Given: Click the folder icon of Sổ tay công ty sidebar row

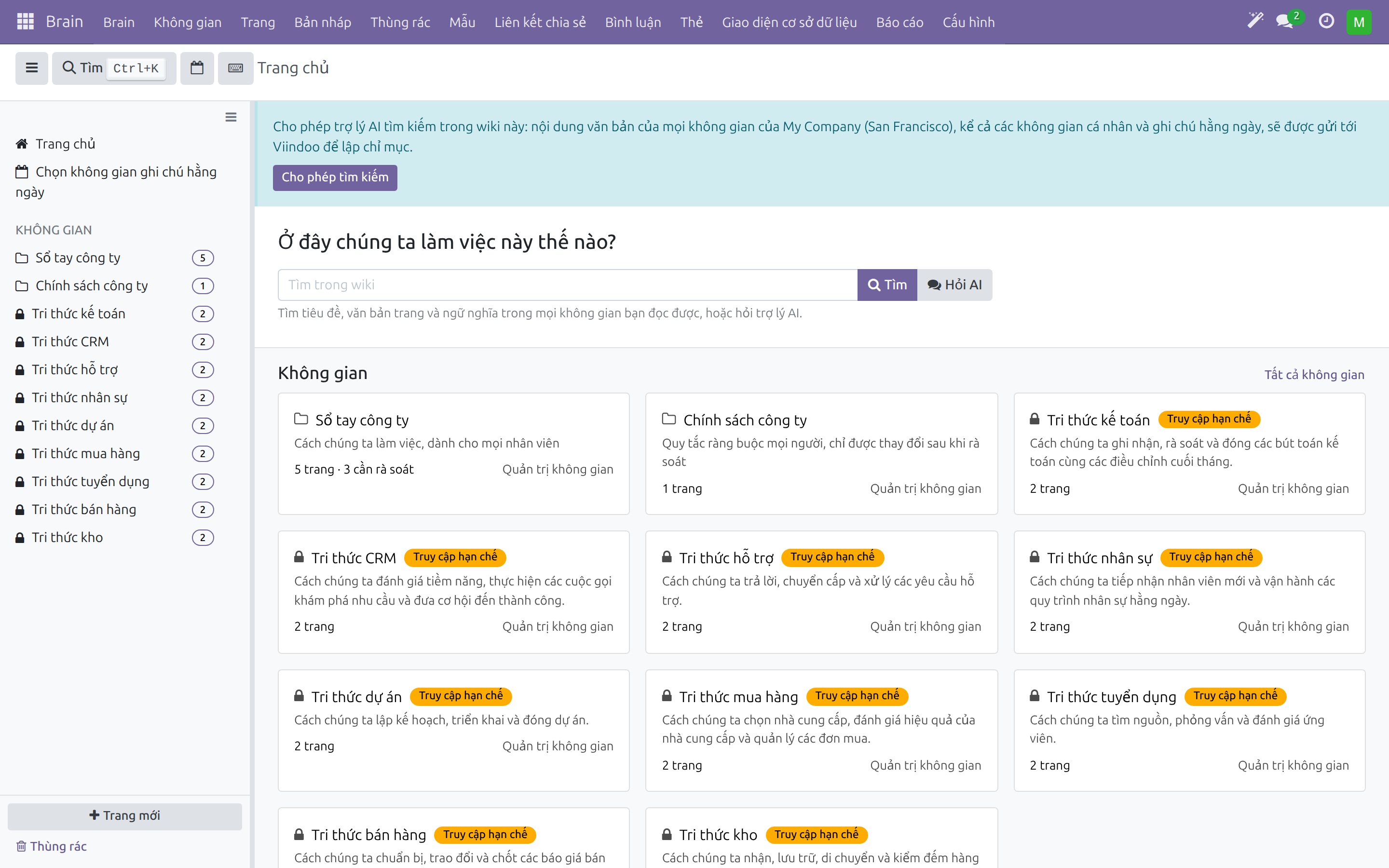Looking at the screenshot, I should (22, 258).
